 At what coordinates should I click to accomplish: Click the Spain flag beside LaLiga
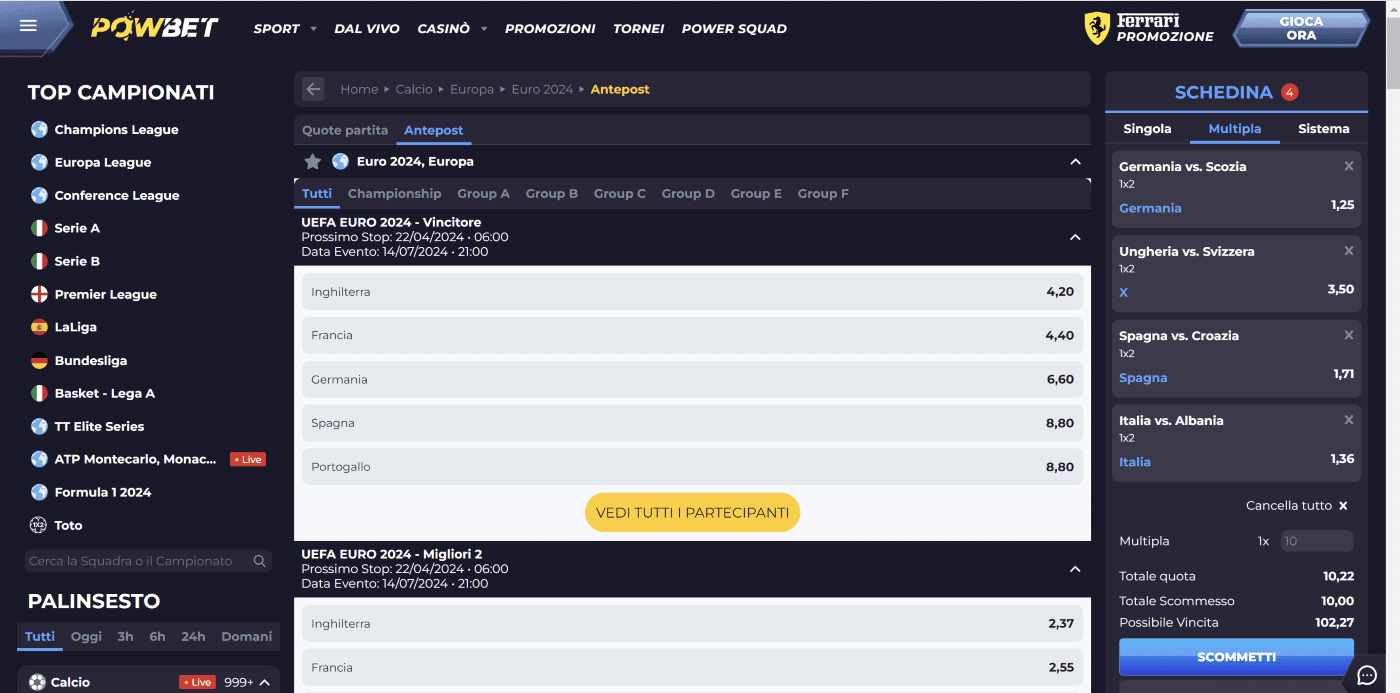(39, 327)
